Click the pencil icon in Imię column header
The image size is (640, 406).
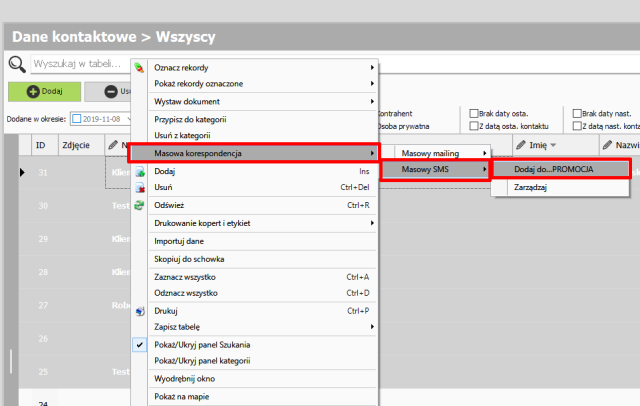[521, 145]
